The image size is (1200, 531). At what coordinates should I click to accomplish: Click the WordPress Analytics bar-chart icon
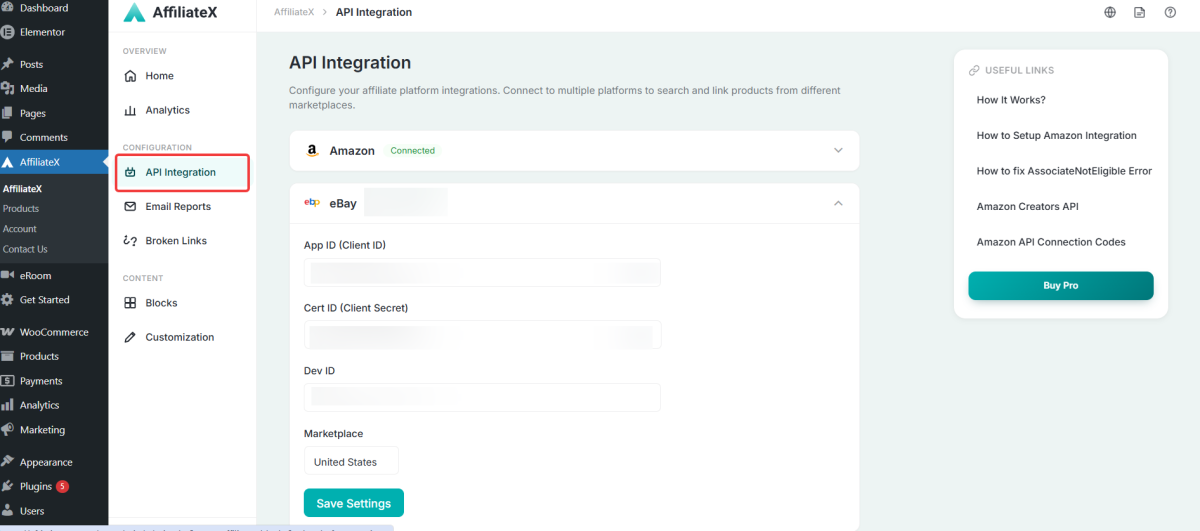click(x=7, y=405)
